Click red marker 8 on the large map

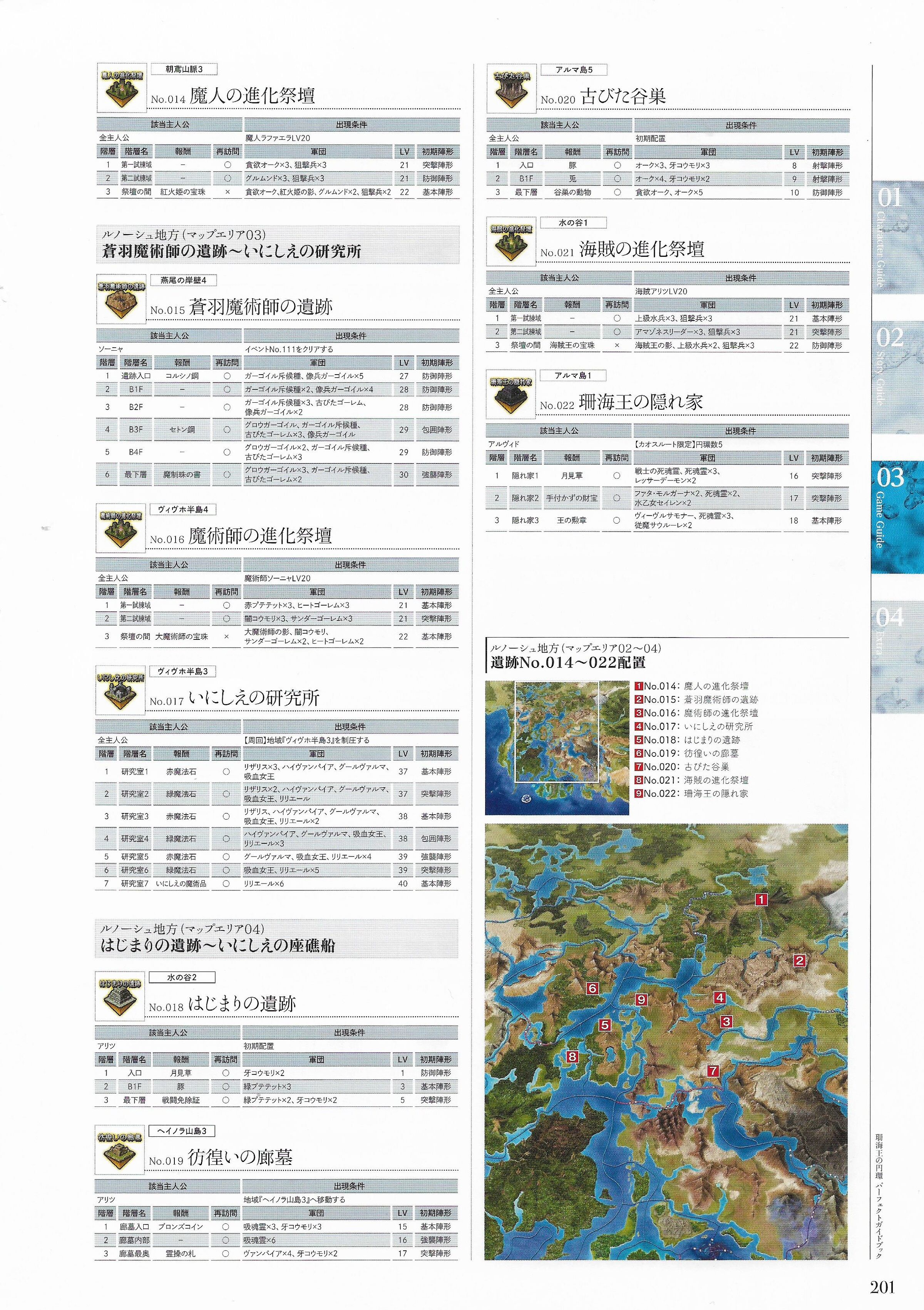point(572,1057)
